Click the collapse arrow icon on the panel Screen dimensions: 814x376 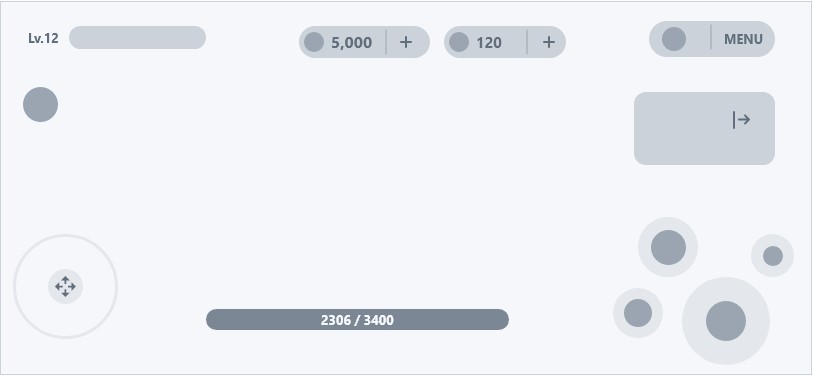click(x=741, y=119)
